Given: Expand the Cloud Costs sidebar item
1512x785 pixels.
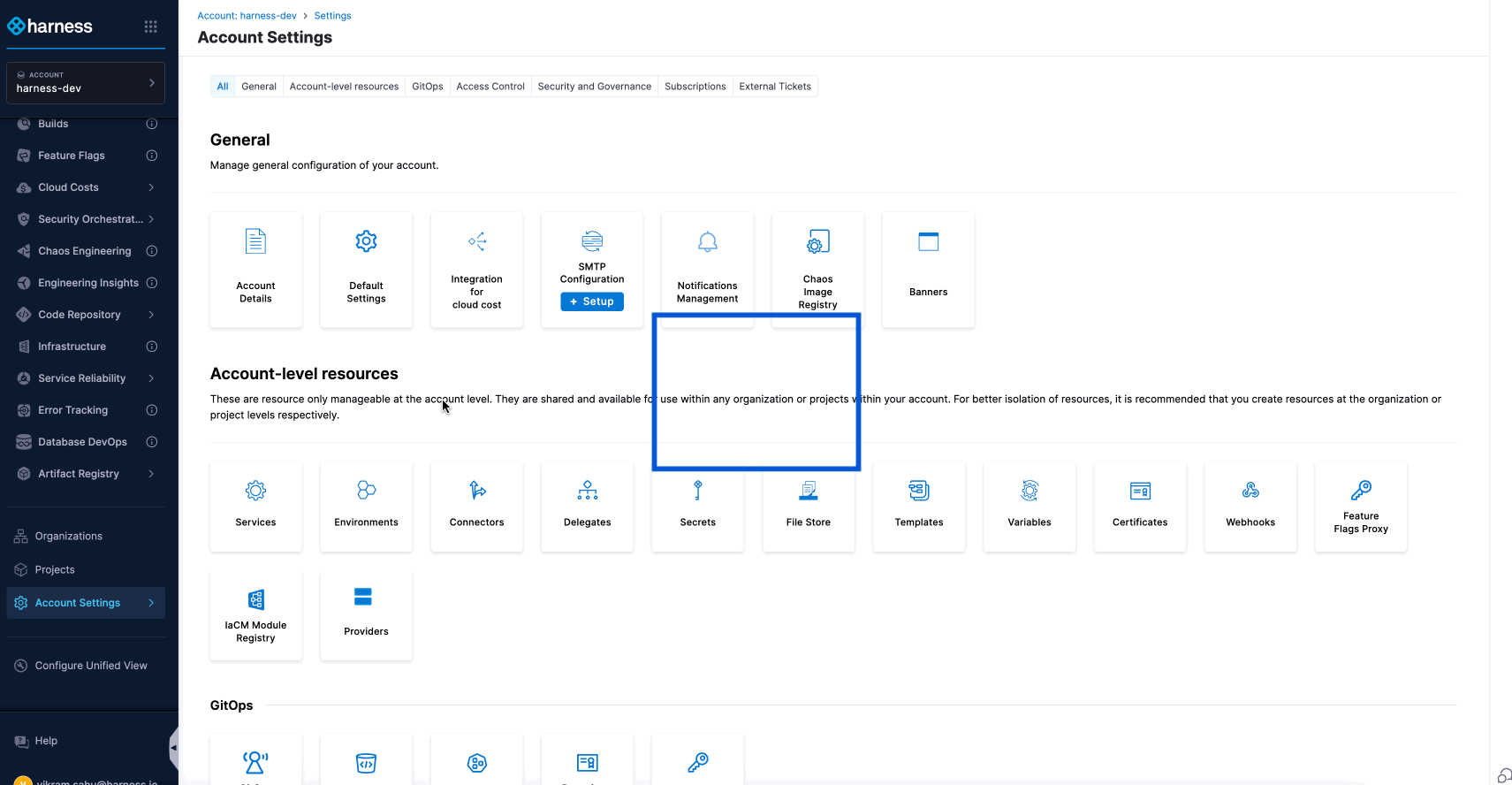Looking at the screenshot, I should (151, 187).
